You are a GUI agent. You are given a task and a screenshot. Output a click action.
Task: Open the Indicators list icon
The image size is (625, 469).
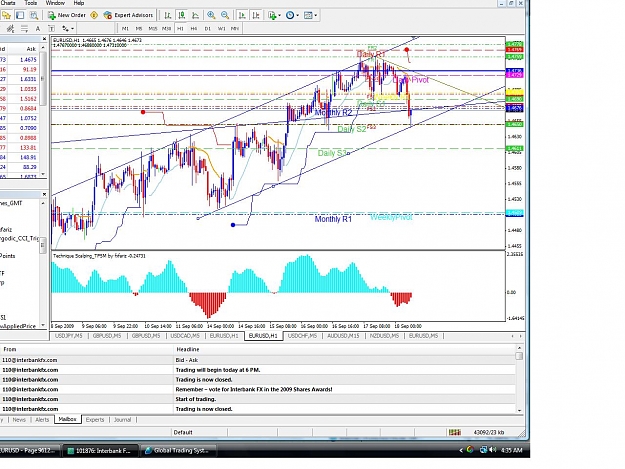point(272,15)
